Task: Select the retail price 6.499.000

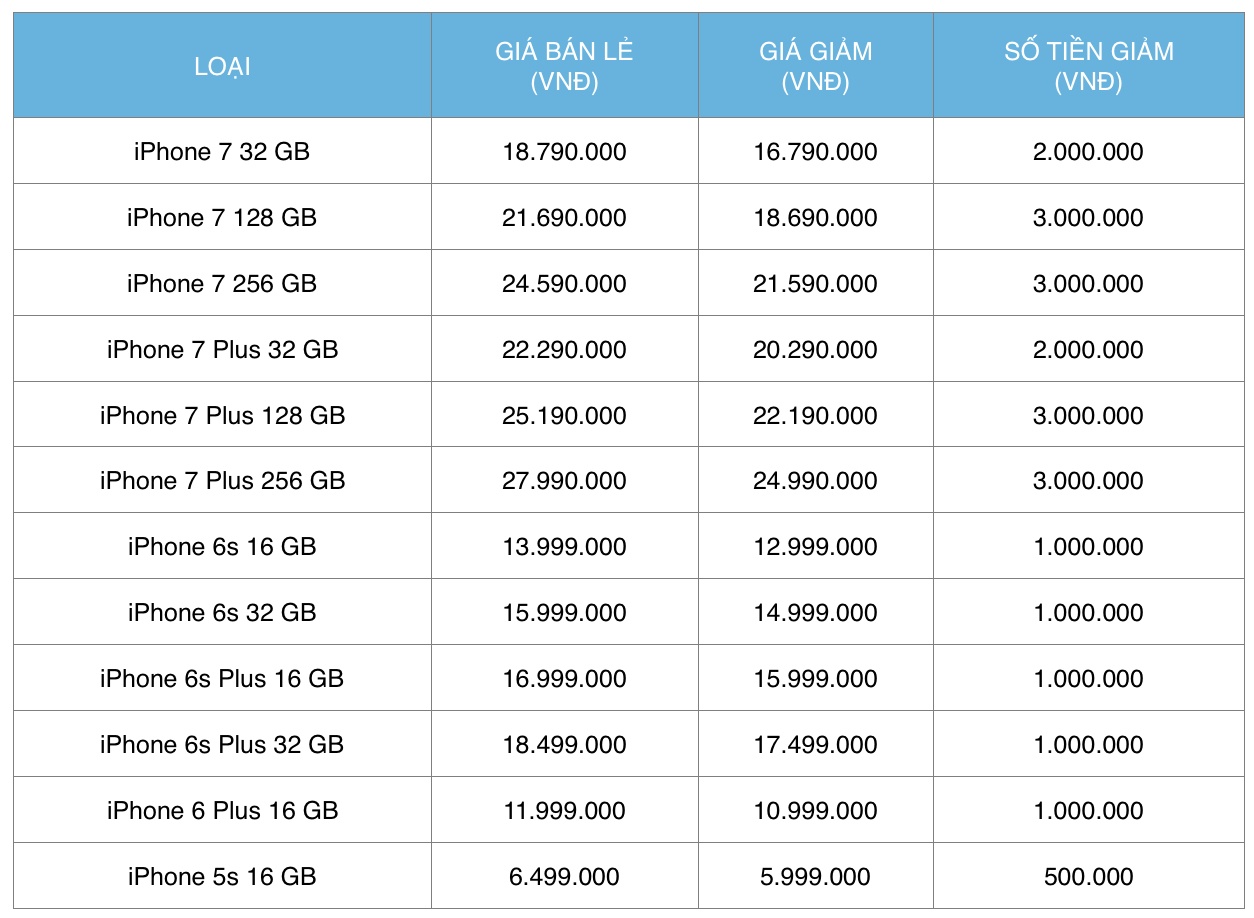Action: [x=564, y=877]
